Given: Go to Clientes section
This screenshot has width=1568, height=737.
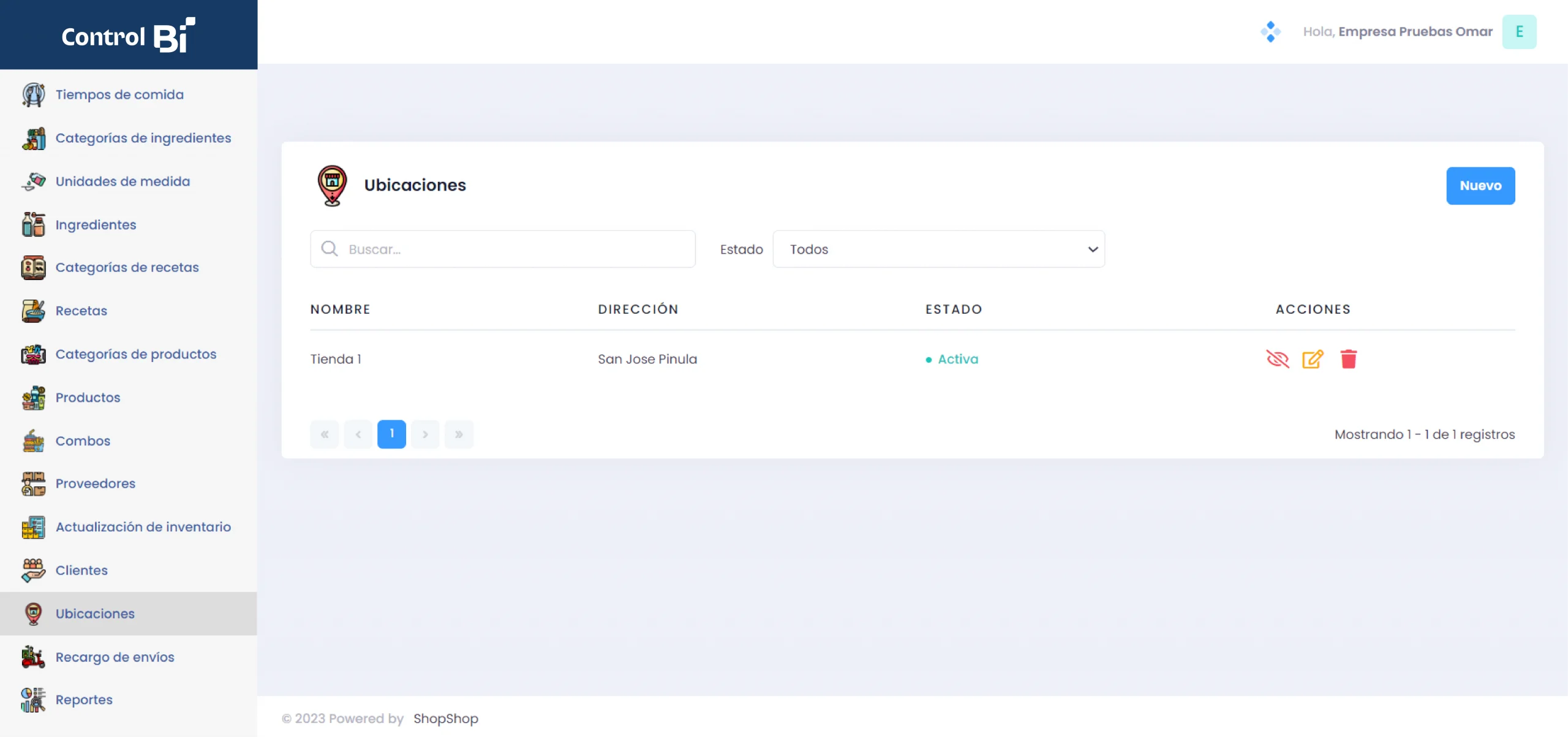Looking at the screenshot, I should point(129,570).
